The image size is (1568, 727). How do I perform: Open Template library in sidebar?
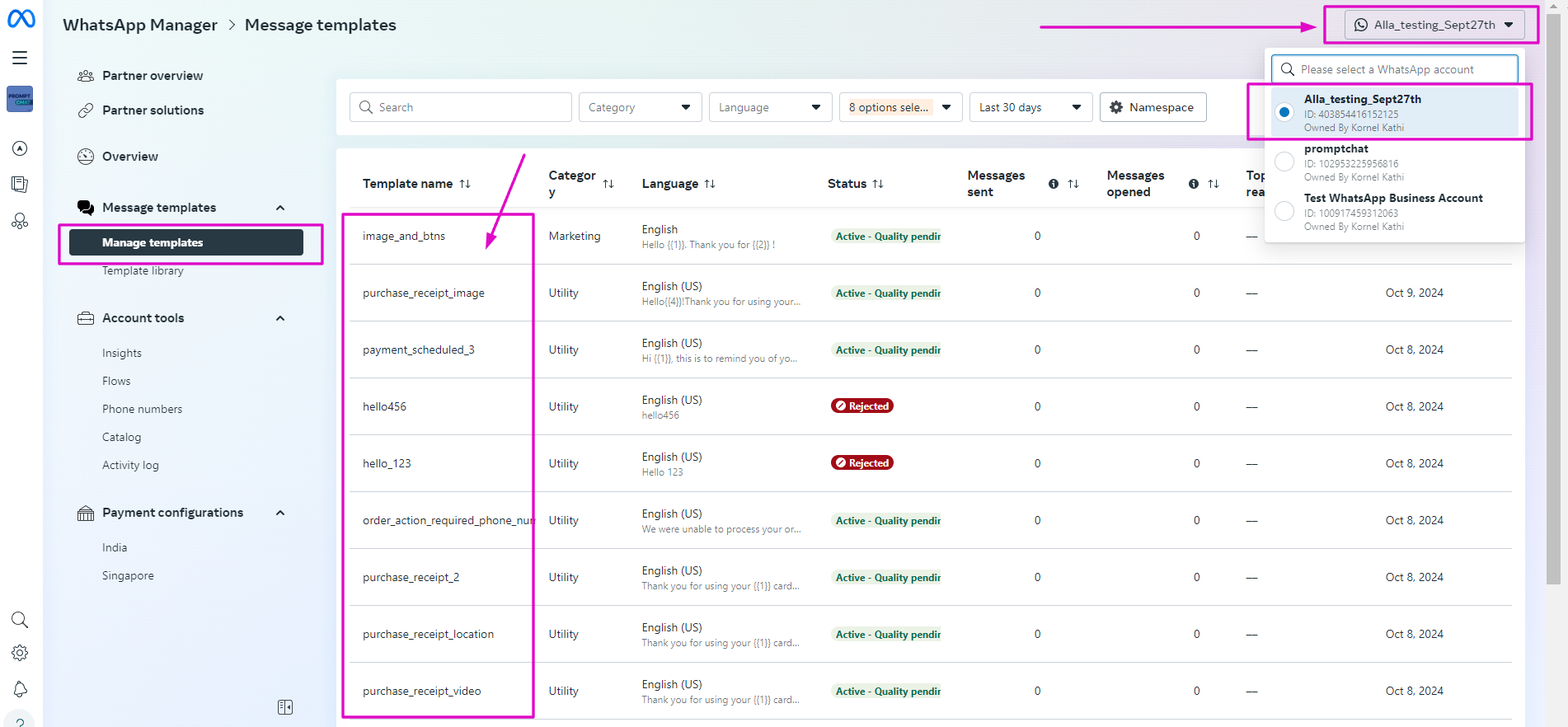pyautogui.click(x=143, y=270)
